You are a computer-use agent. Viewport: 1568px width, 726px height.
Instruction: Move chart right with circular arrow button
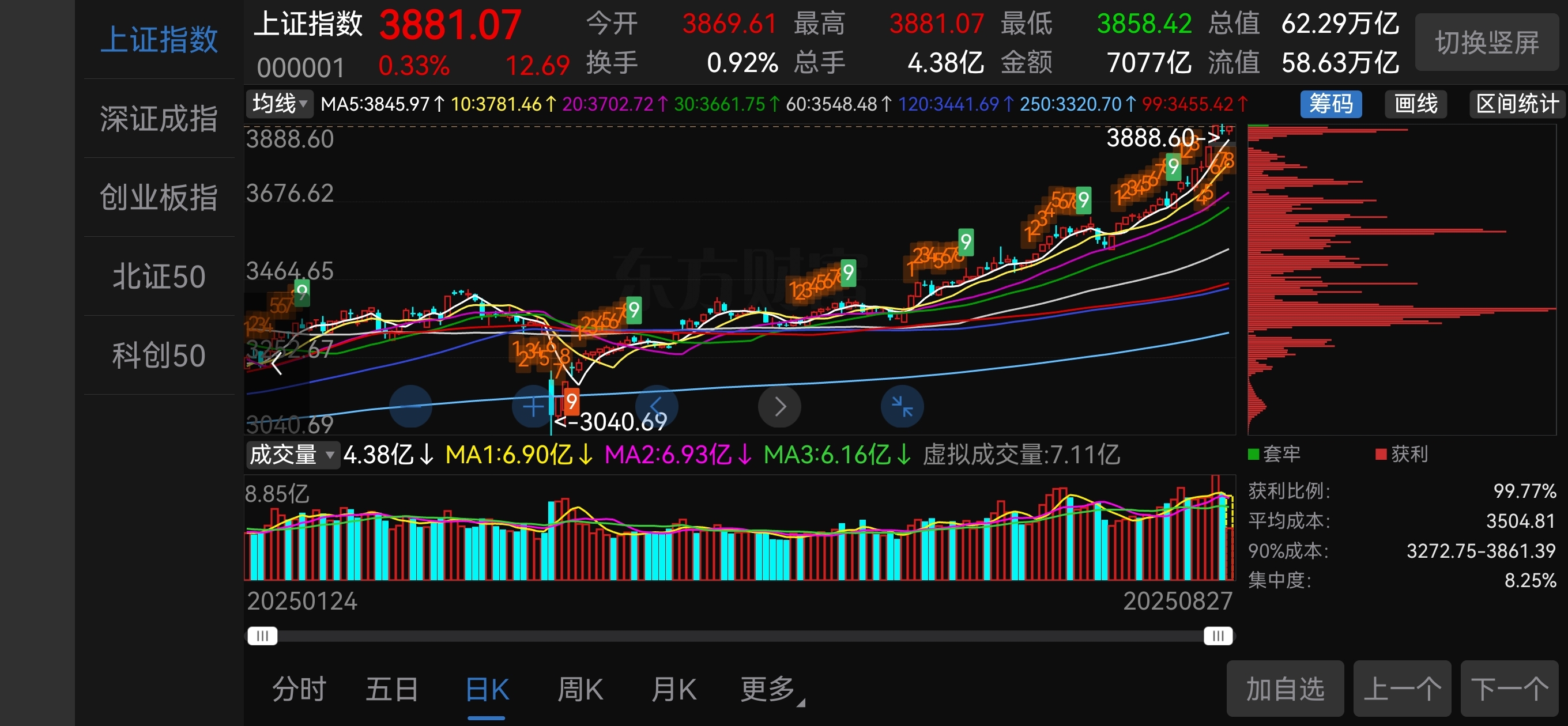coord(779,406)
